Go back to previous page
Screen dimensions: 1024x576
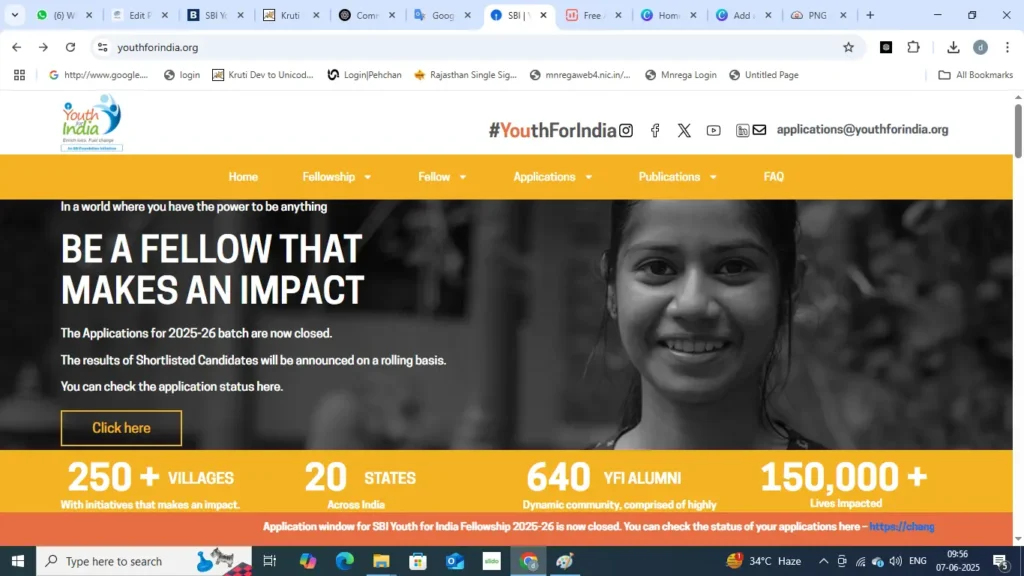pyautogui.click(x=16, y=47)
